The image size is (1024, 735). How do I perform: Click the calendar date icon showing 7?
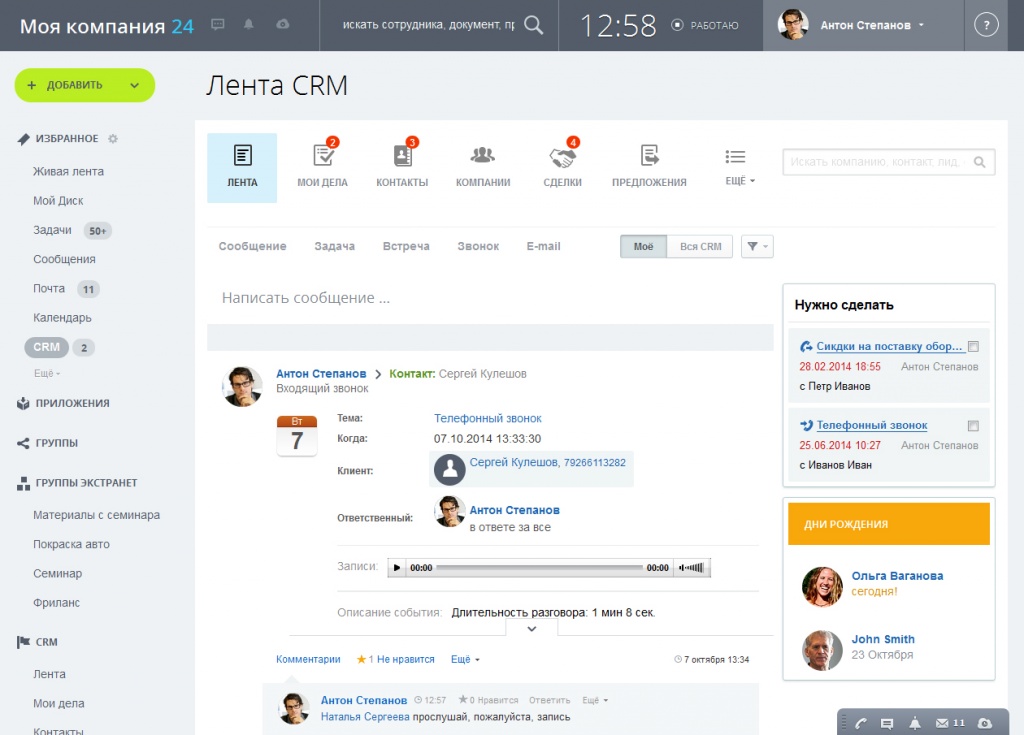coord(297,436)
